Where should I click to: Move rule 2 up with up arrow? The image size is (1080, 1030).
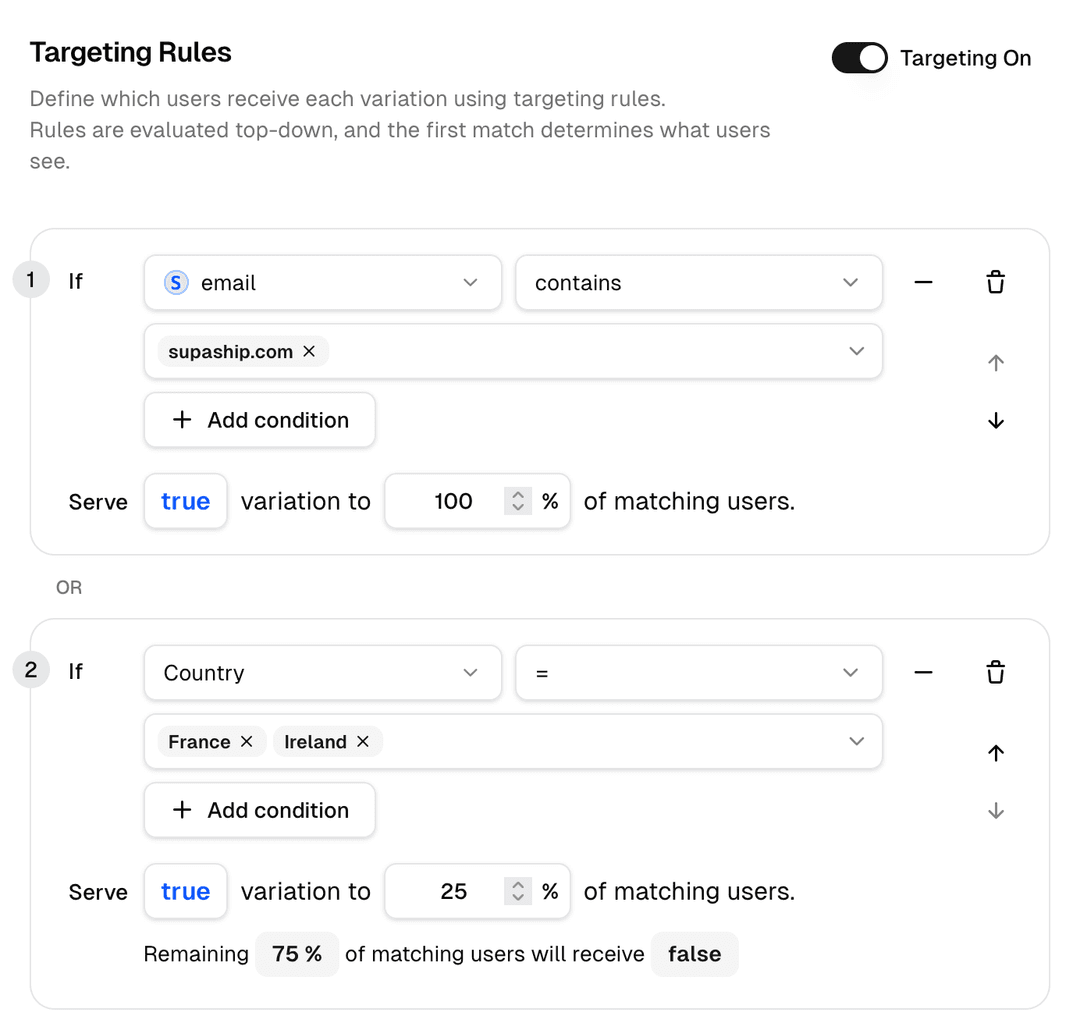coord(995,752)
